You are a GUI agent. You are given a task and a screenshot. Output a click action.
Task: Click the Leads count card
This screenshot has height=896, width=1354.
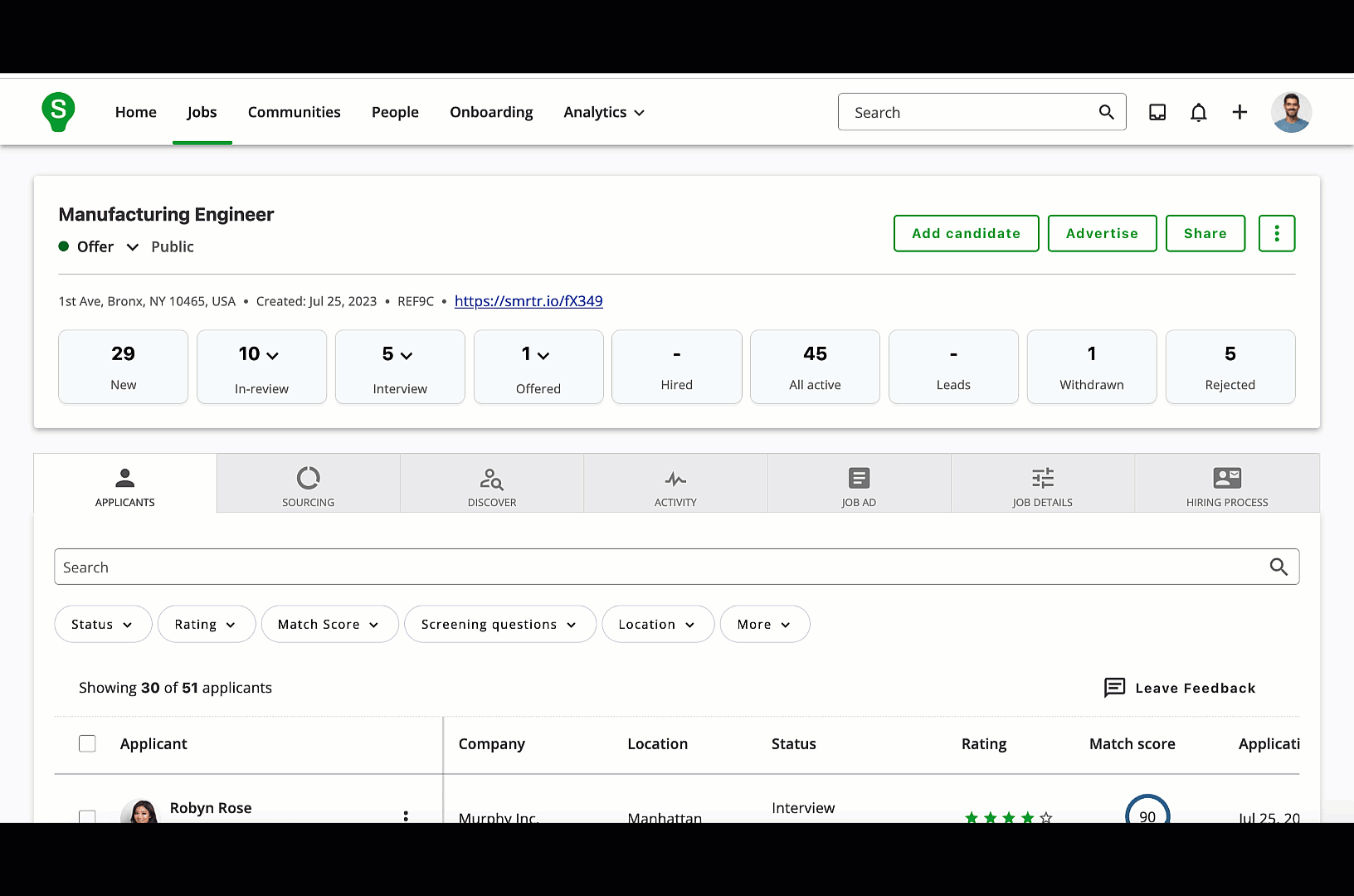953,367
